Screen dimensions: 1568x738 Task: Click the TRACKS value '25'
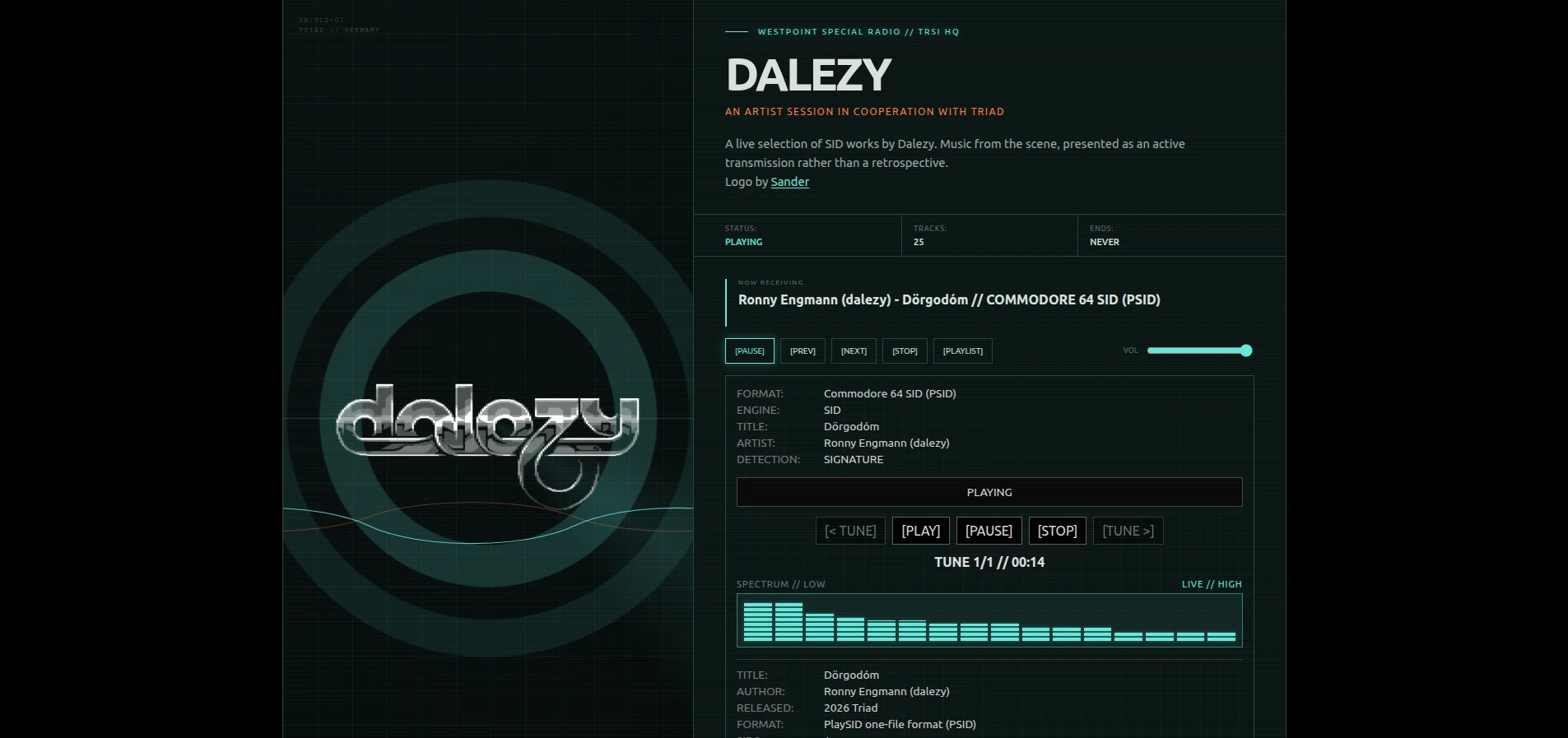[x=919, y=242]
